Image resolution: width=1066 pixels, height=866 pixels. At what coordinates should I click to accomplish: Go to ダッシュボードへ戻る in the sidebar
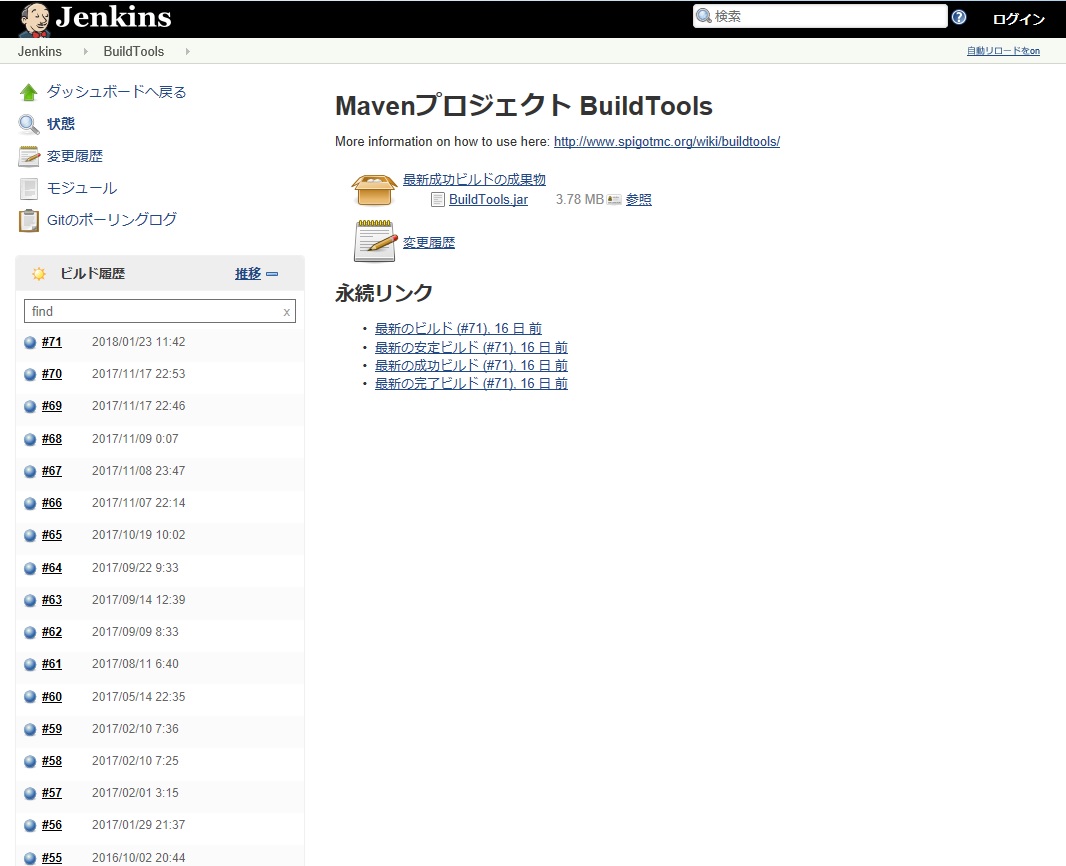[116, 92]
